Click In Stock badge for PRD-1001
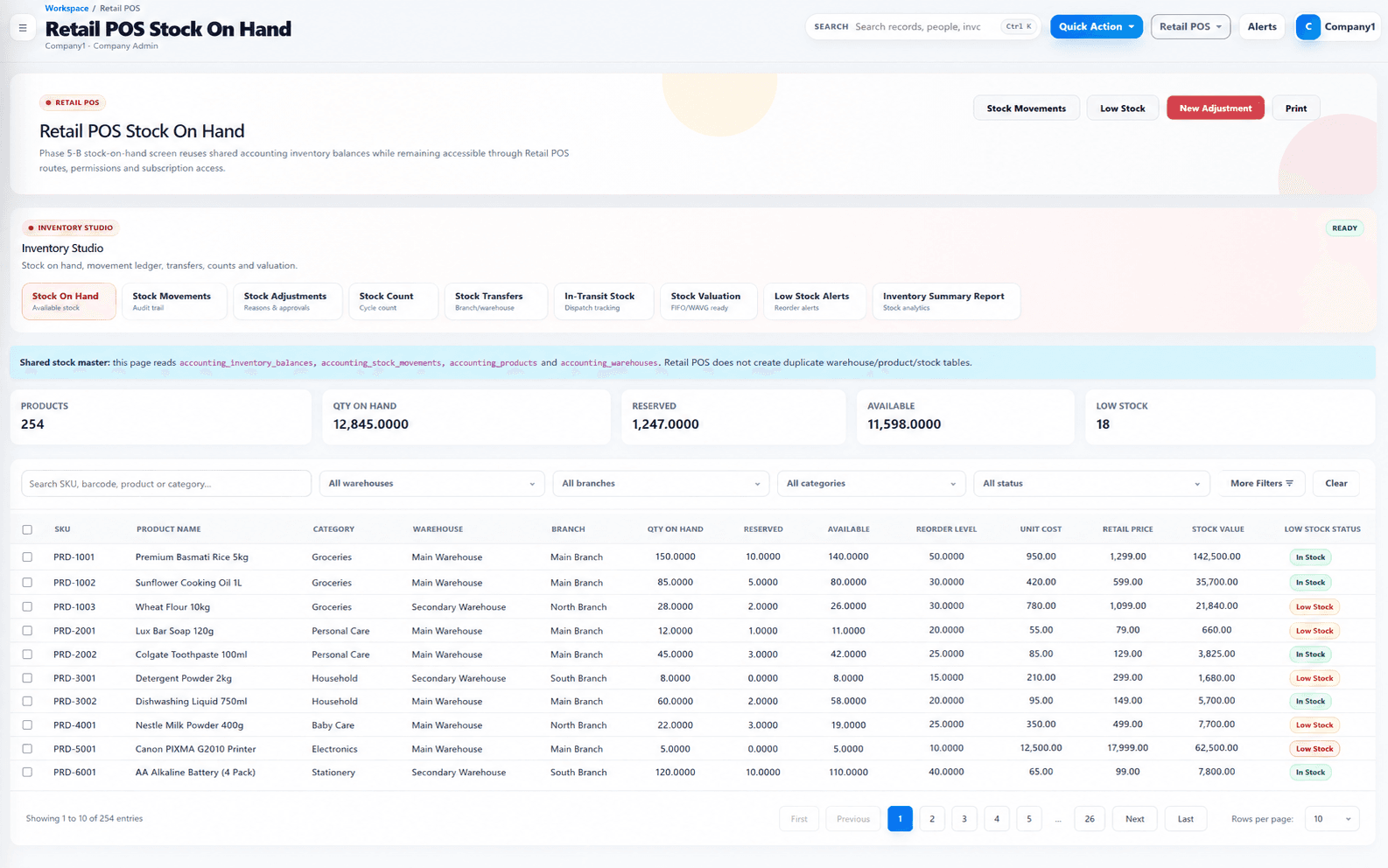This screenshot has width=1388, height=868. [1310, 557]
